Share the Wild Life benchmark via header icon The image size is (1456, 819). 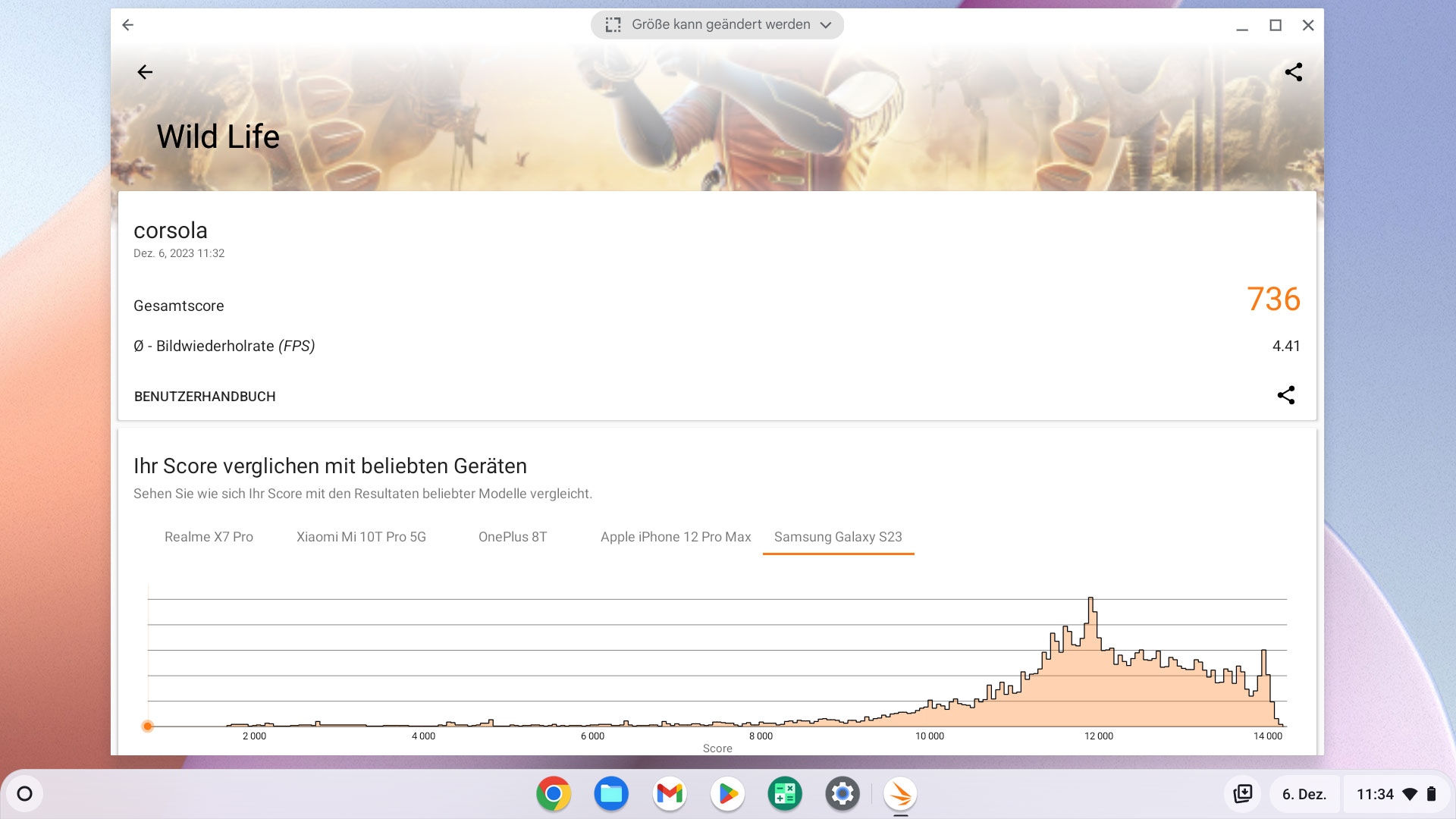pyautogui.click(x=1294, y=72)
